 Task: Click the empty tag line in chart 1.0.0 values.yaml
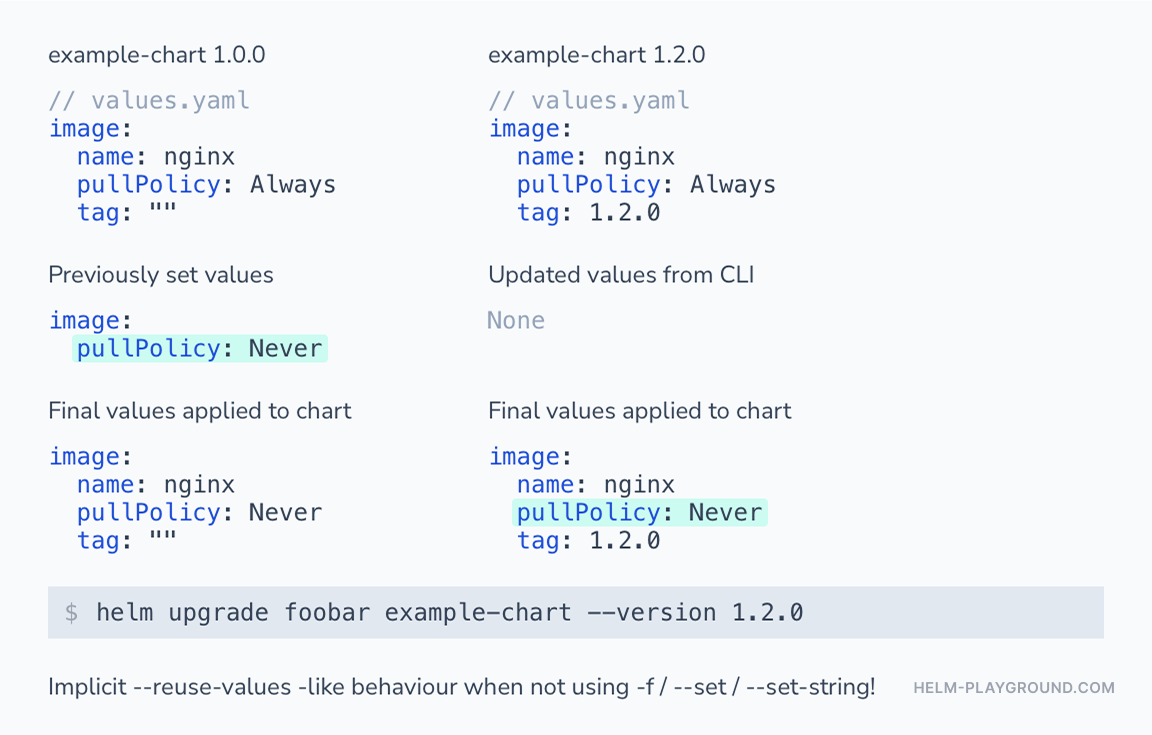coord(127,212)
